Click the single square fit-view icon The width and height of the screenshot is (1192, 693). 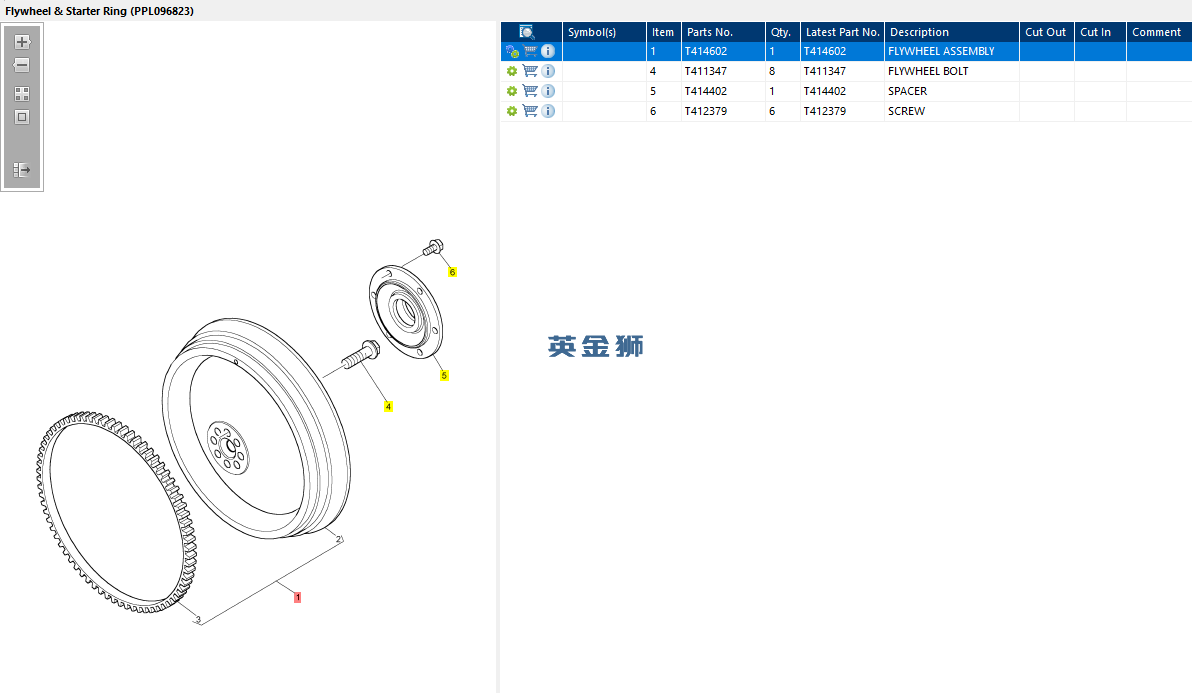coord(22,117)
